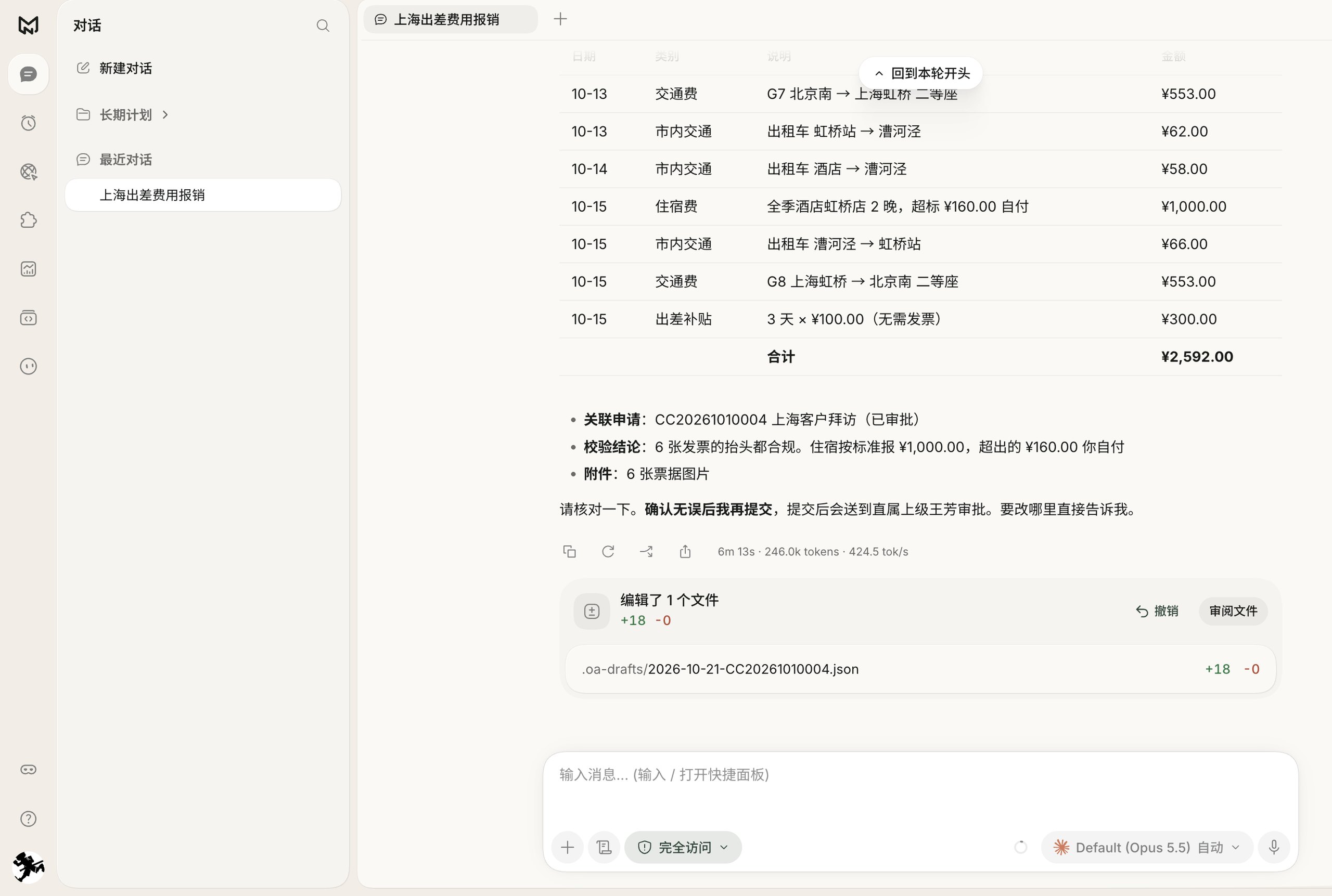The image size is (1332, 896).
Task: Expand the 长期计划 folder
Action: pyautogui.click(x=123, y=115)
